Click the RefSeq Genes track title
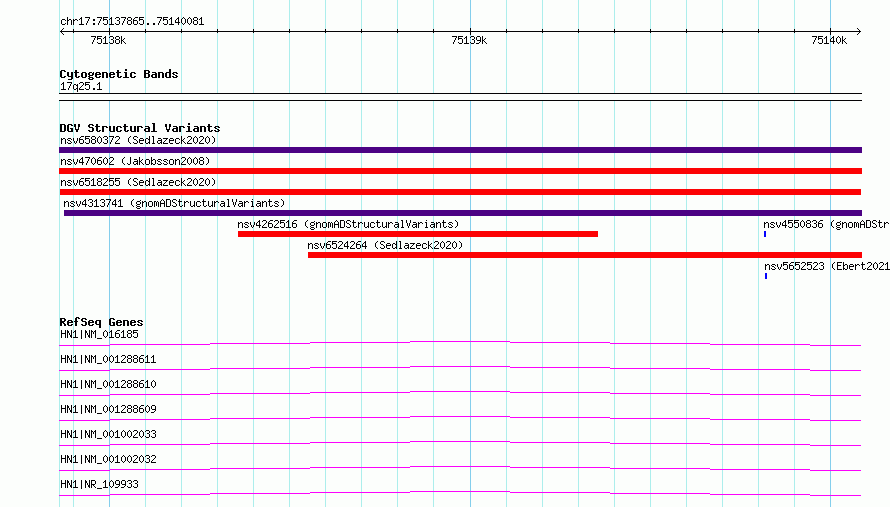This screenshot has height=507, width=890. (101, 322)
